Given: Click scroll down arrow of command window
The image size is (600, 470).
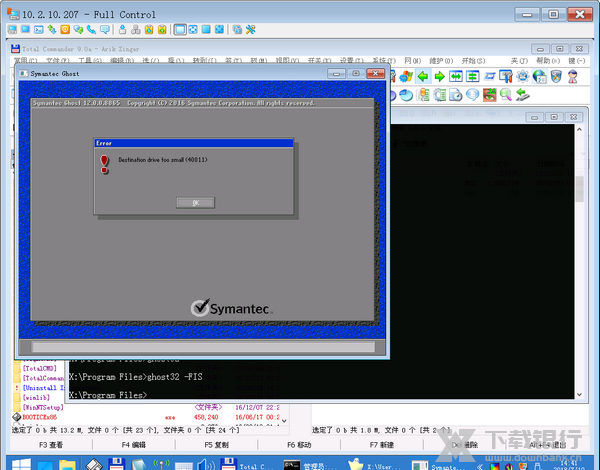Looking at the screenshot, I should [x=579, y=395].
